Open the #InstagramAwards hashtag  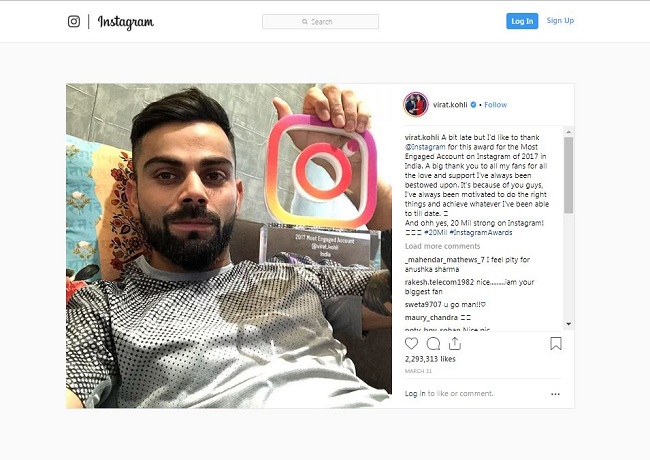pos(481,233)
